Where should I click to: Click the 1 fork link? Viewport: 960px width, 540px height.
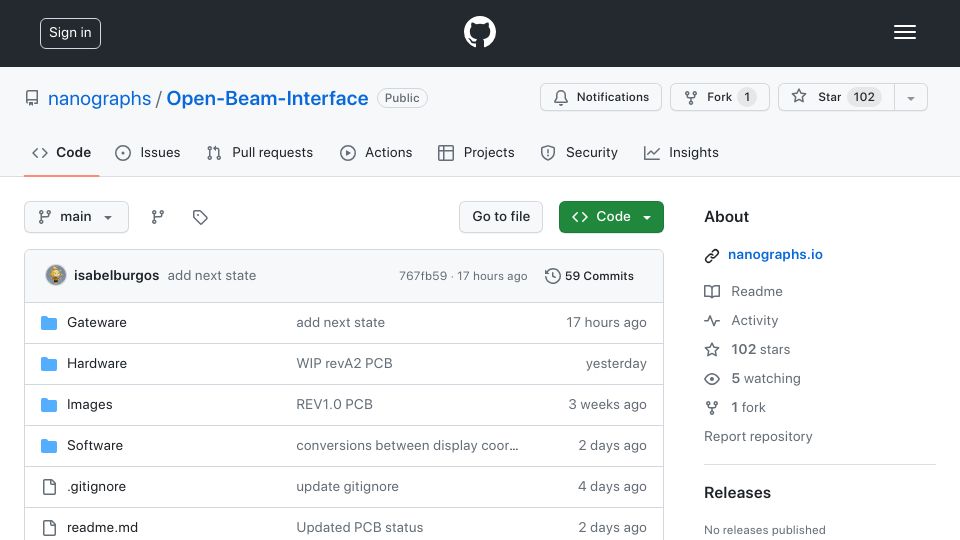coord(748,408)
